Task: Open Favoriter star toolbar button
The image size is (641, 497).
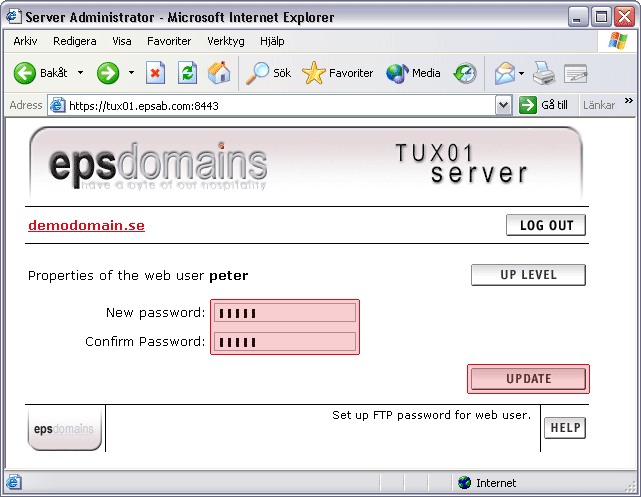Action: [337, 73]
